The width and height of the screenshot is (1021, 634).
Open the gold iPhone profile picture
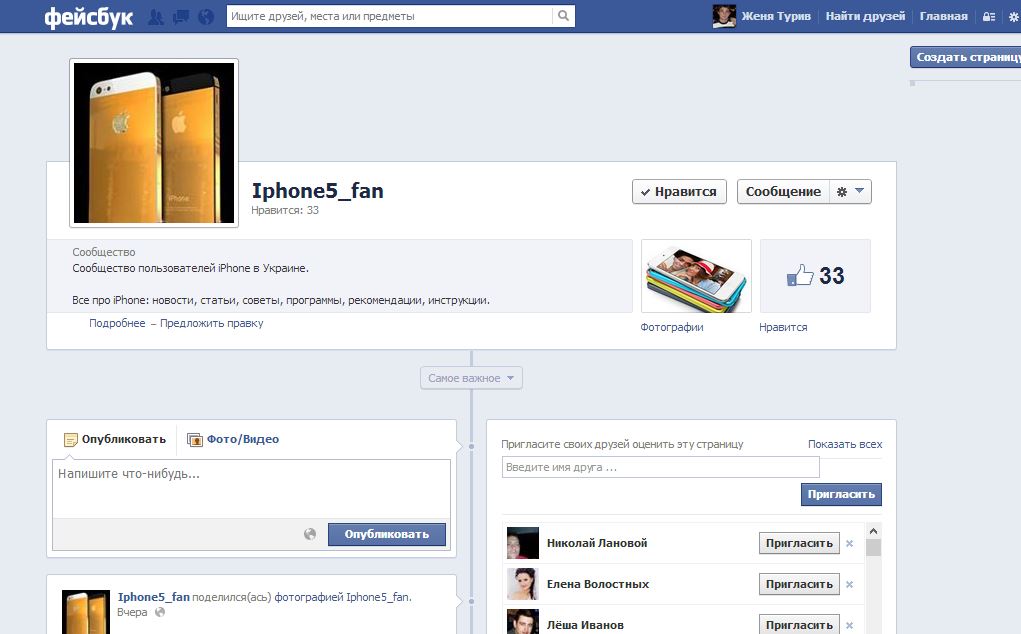(x=154, y=143)
